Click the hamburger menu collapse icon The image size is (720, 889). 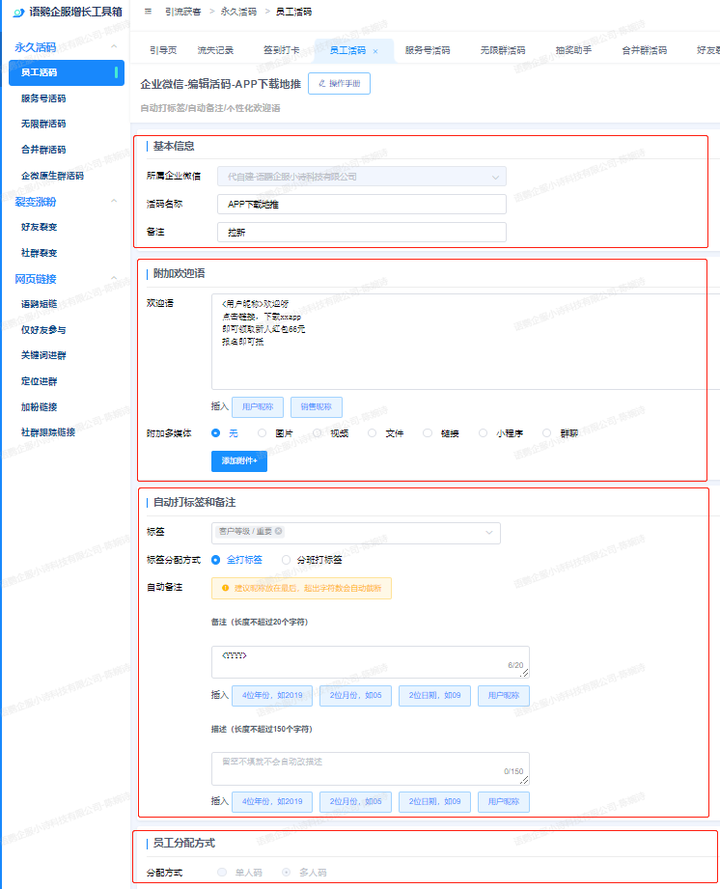pos(148,11)
